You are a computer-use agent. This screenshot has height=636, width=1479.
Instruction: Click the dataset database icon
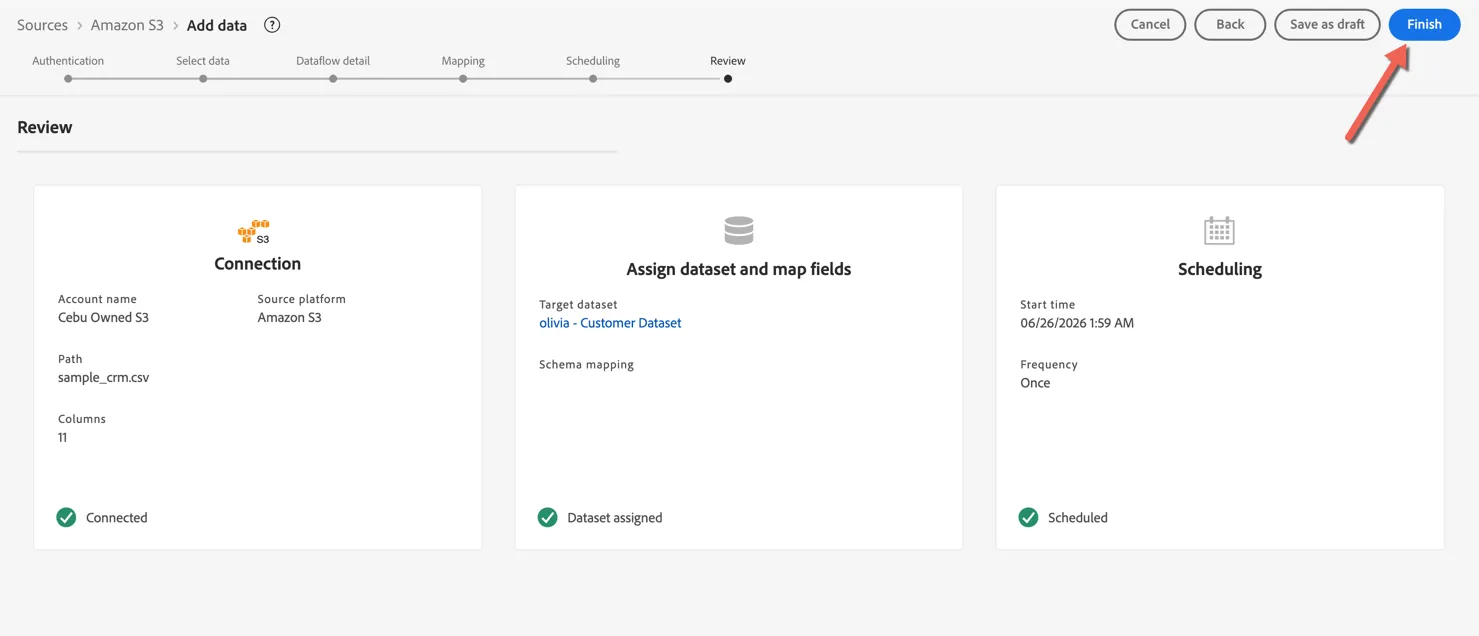[x=739, y=231]
